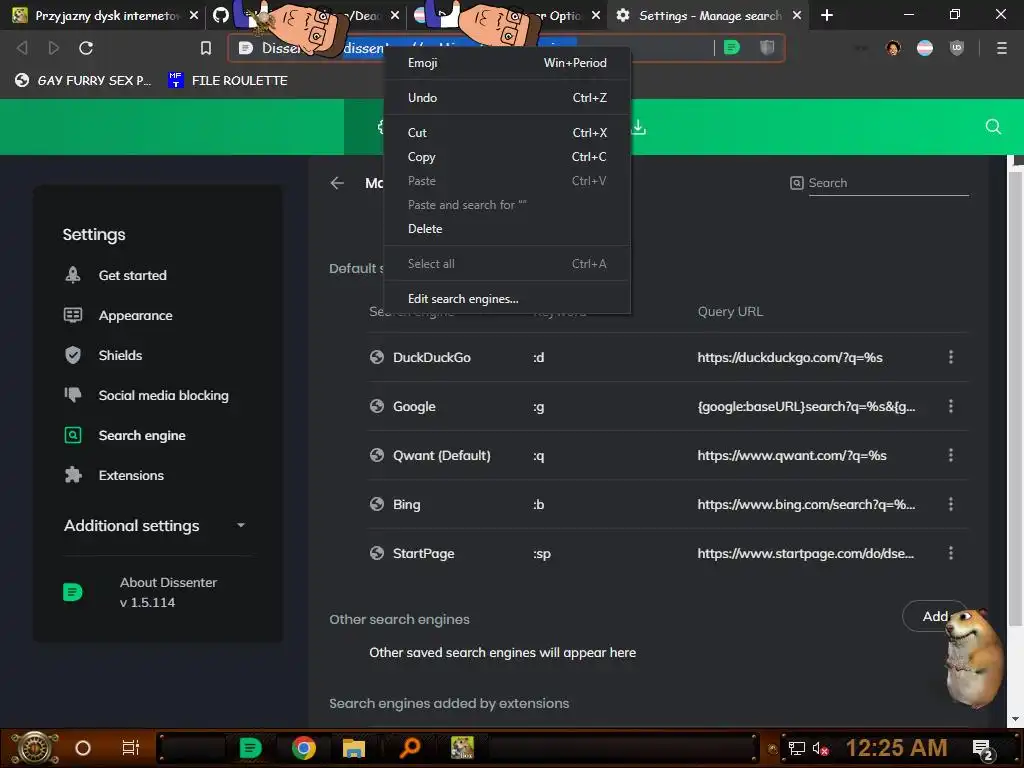Click the search magnifier in the green bar
This screenshot has width=1024, height=768.
point(993,127)
